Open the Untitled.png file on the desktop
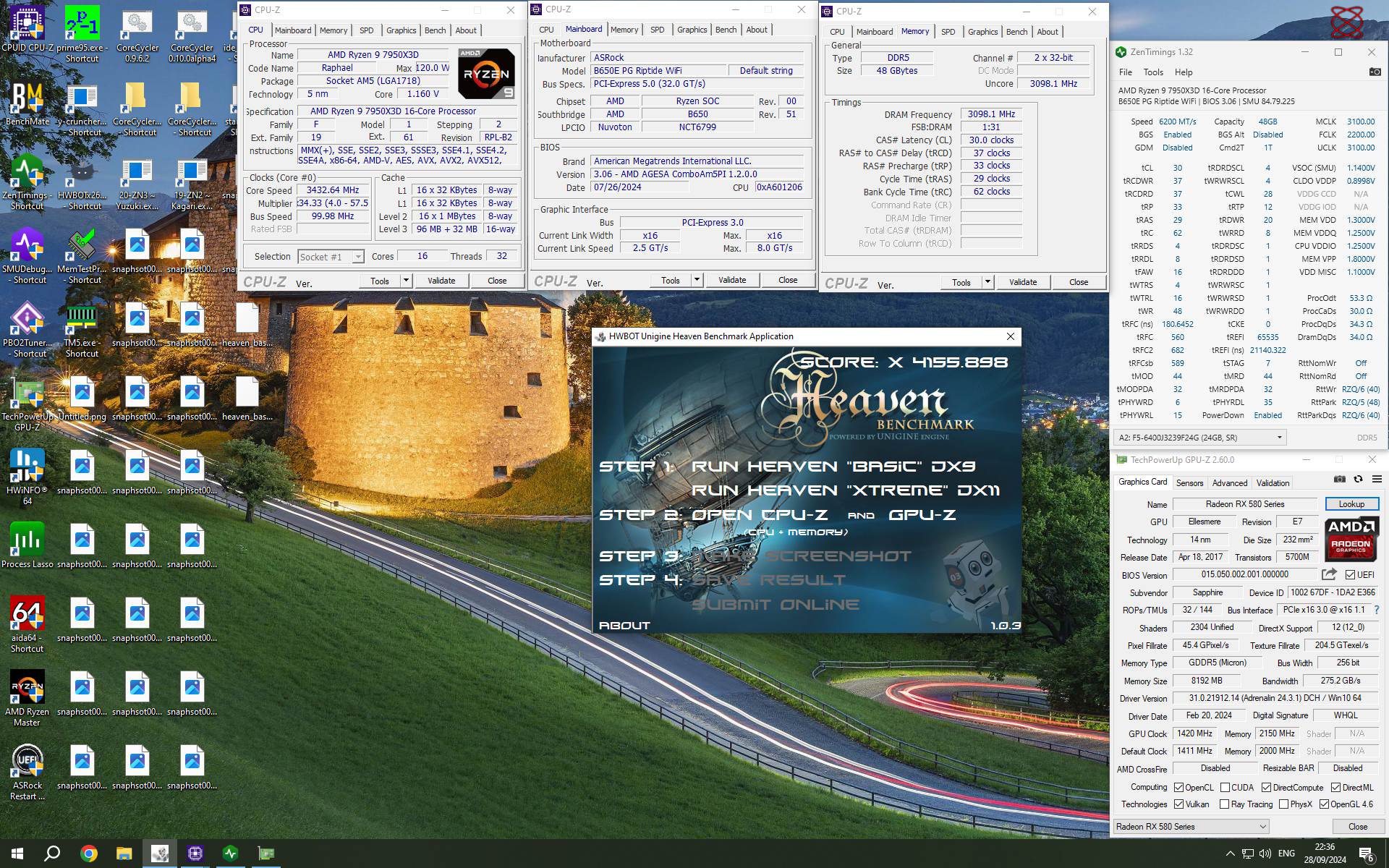 [82, 399]
